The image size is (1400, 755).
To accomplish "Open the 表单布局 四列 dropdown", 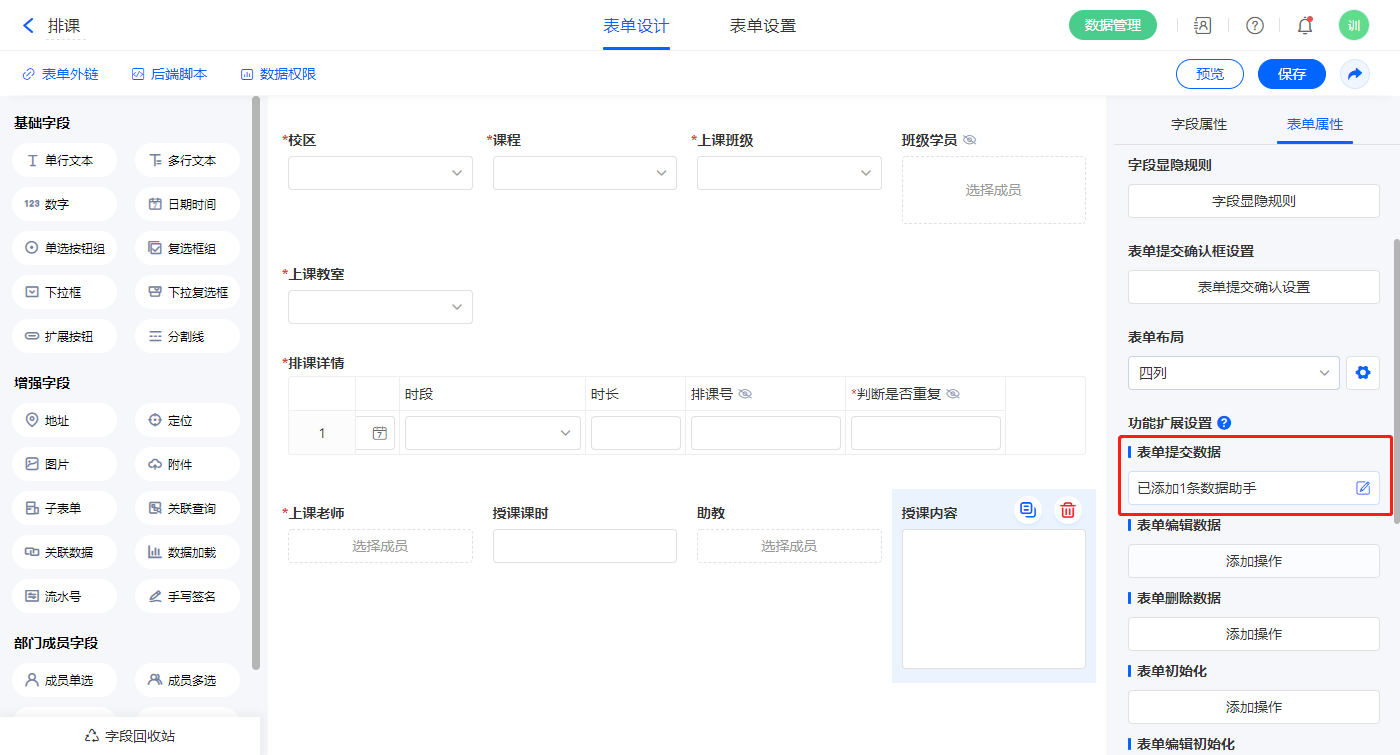I will tap(1233, 373).
